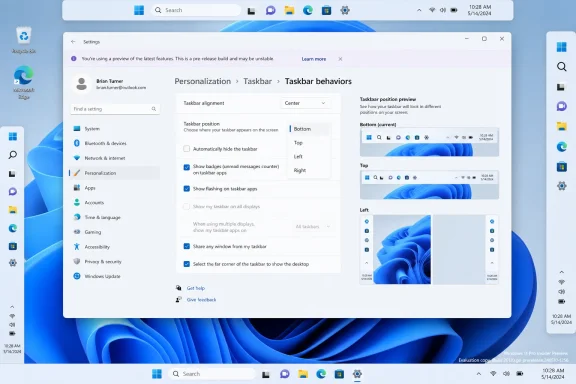Open Microsoft Store on the right taskbar
576x384 pixels.
point(561,167)
